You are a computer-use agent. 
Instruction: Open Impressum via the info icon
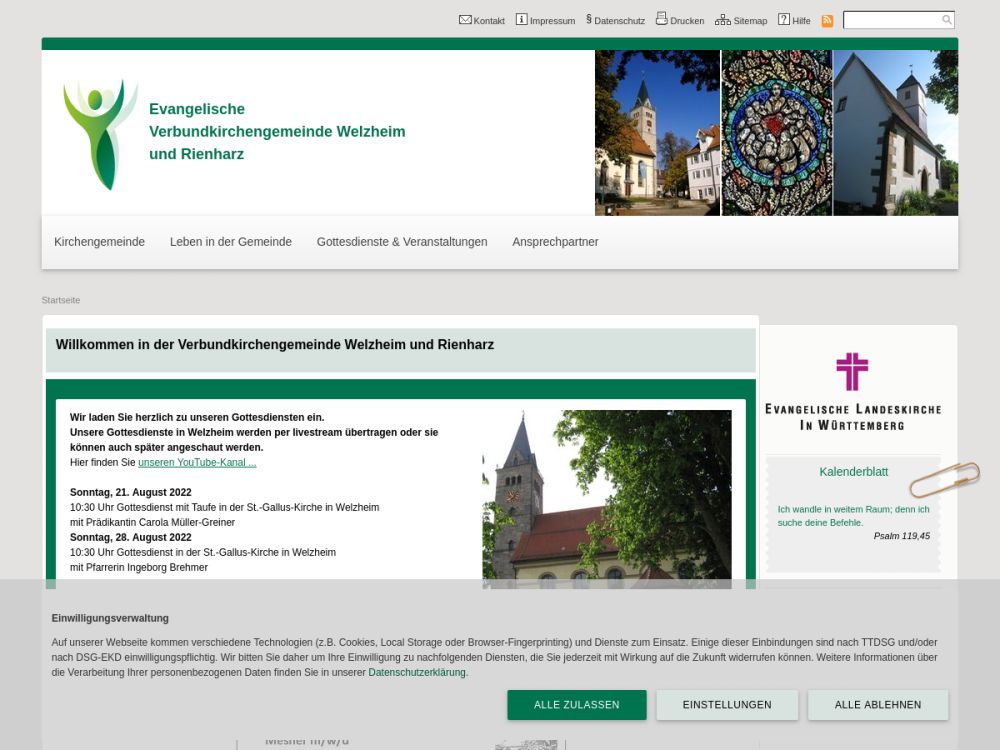(521, 19)
